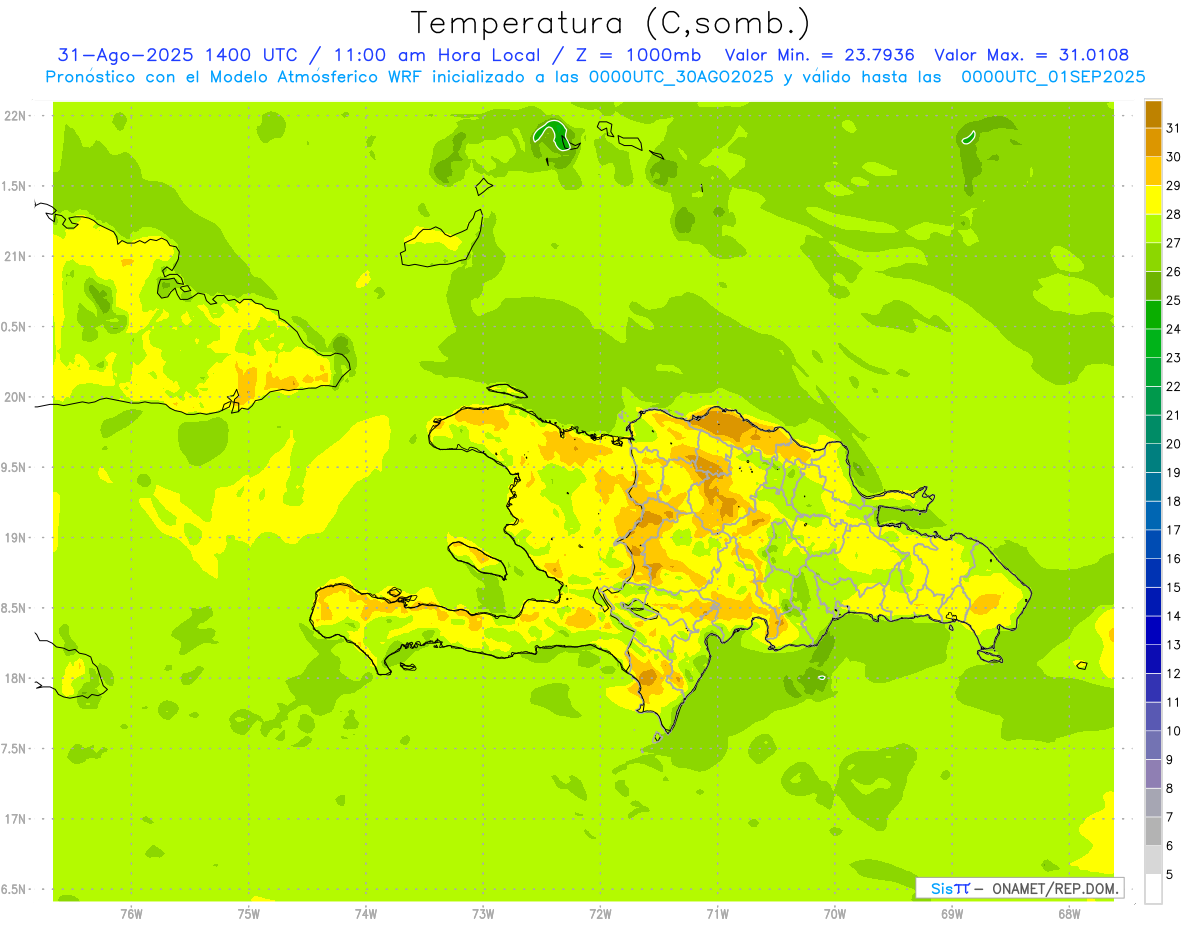Click the '17N' latitude axis label
The image size is (1200, 927).
coord(15,820)
